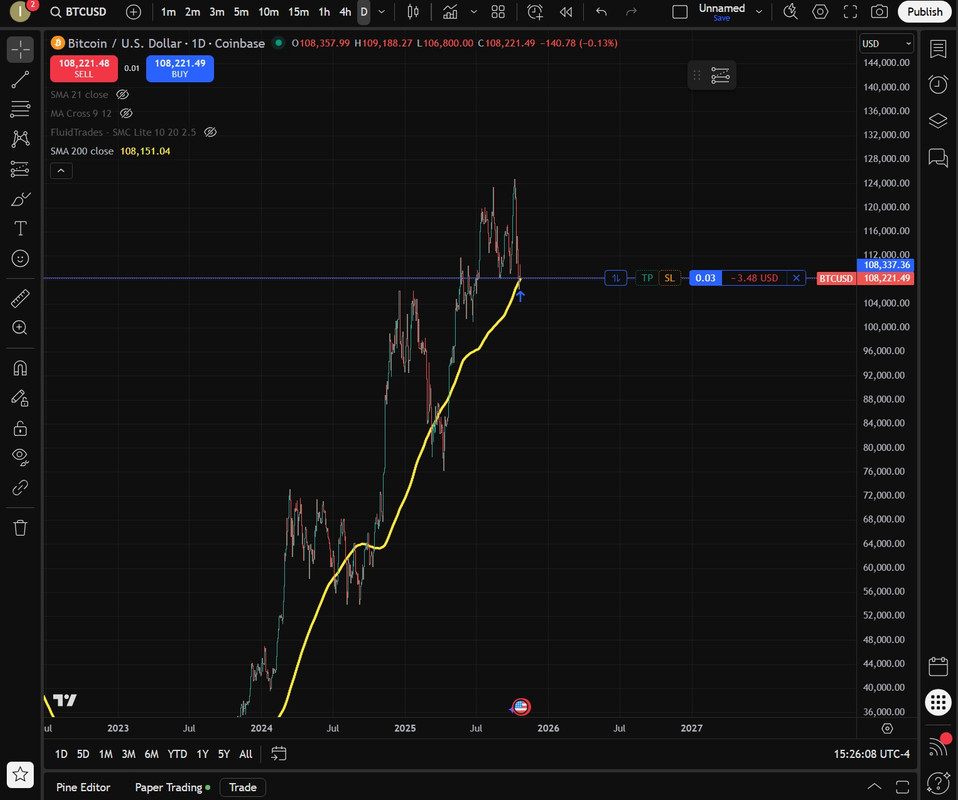Viewport: 958px width, 800px height.
Task: Select the brush drawing tool
Action: 20,199
